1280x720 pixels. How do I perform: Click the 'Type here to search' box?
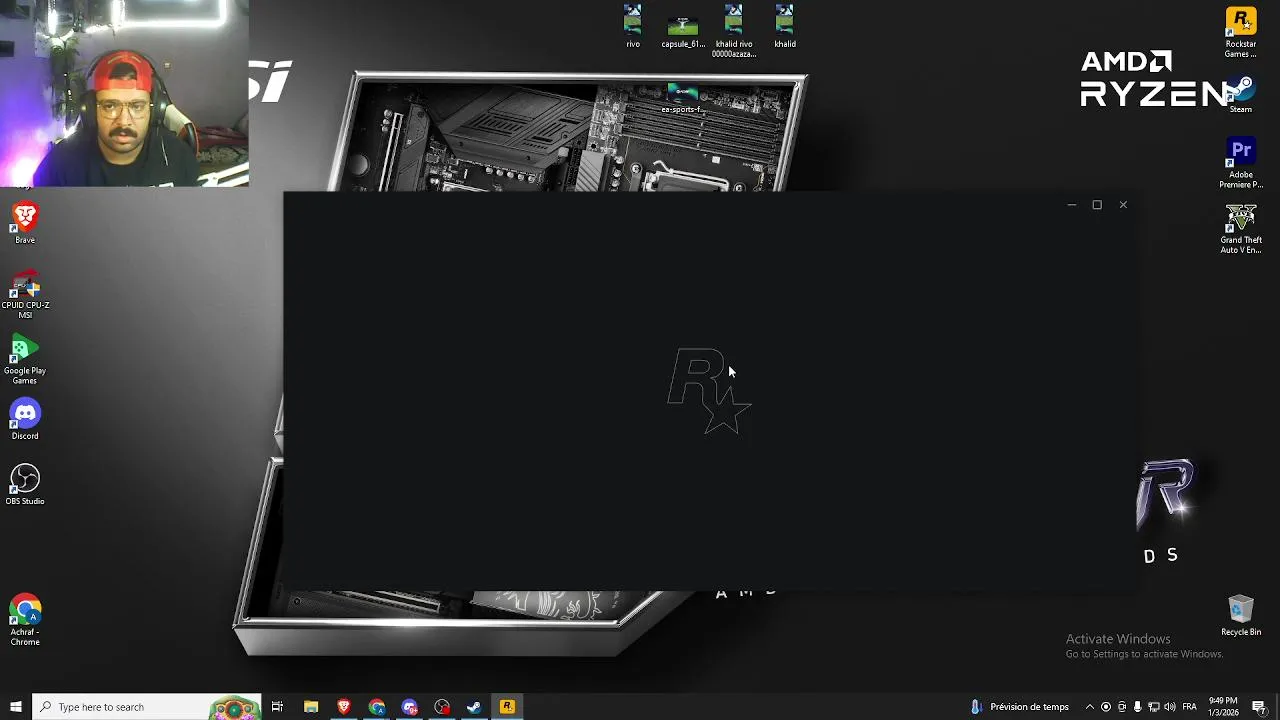(147, 707)
